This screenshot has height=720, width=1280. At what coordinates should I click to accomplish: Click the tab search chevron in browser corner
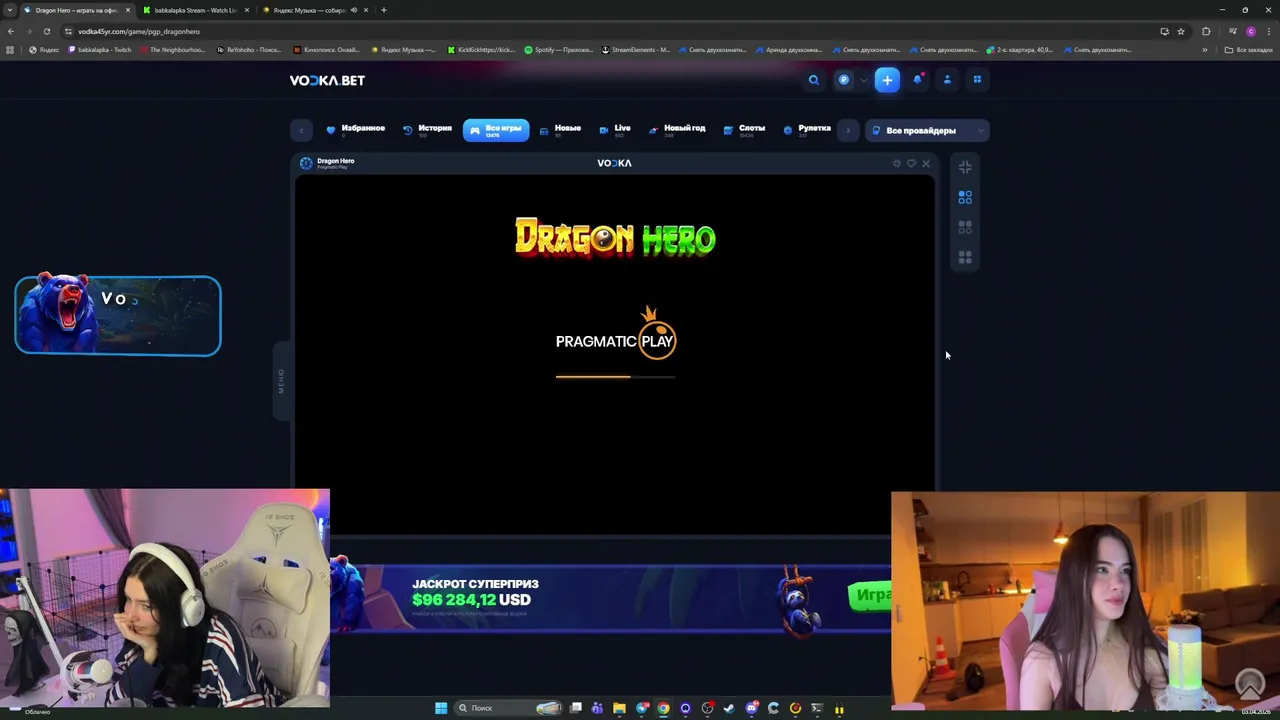[x=11, y=10]
